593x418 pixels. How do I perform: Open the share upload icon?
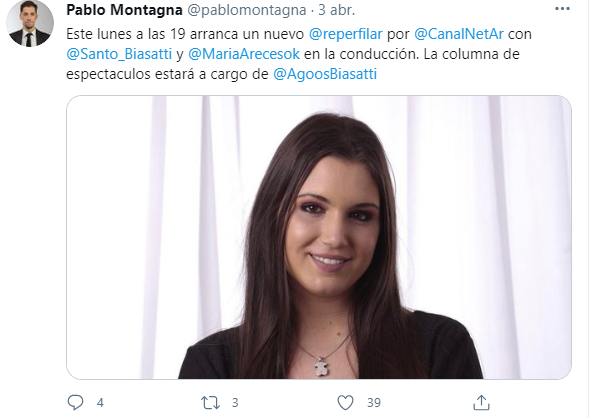[x=481, y=402]
